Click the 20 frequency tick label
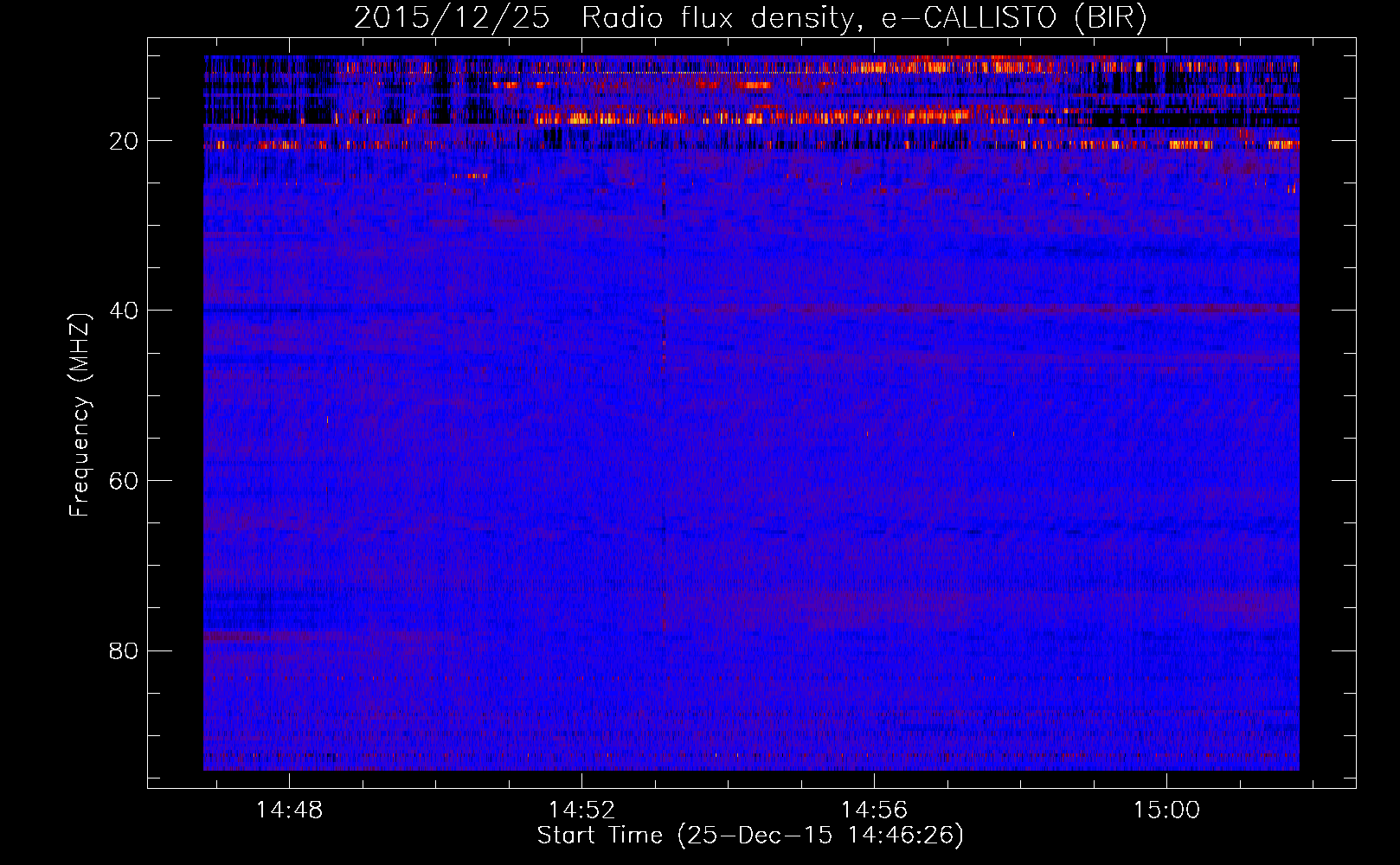Screen dimensions: 1400x865 [x=125, y=141]
